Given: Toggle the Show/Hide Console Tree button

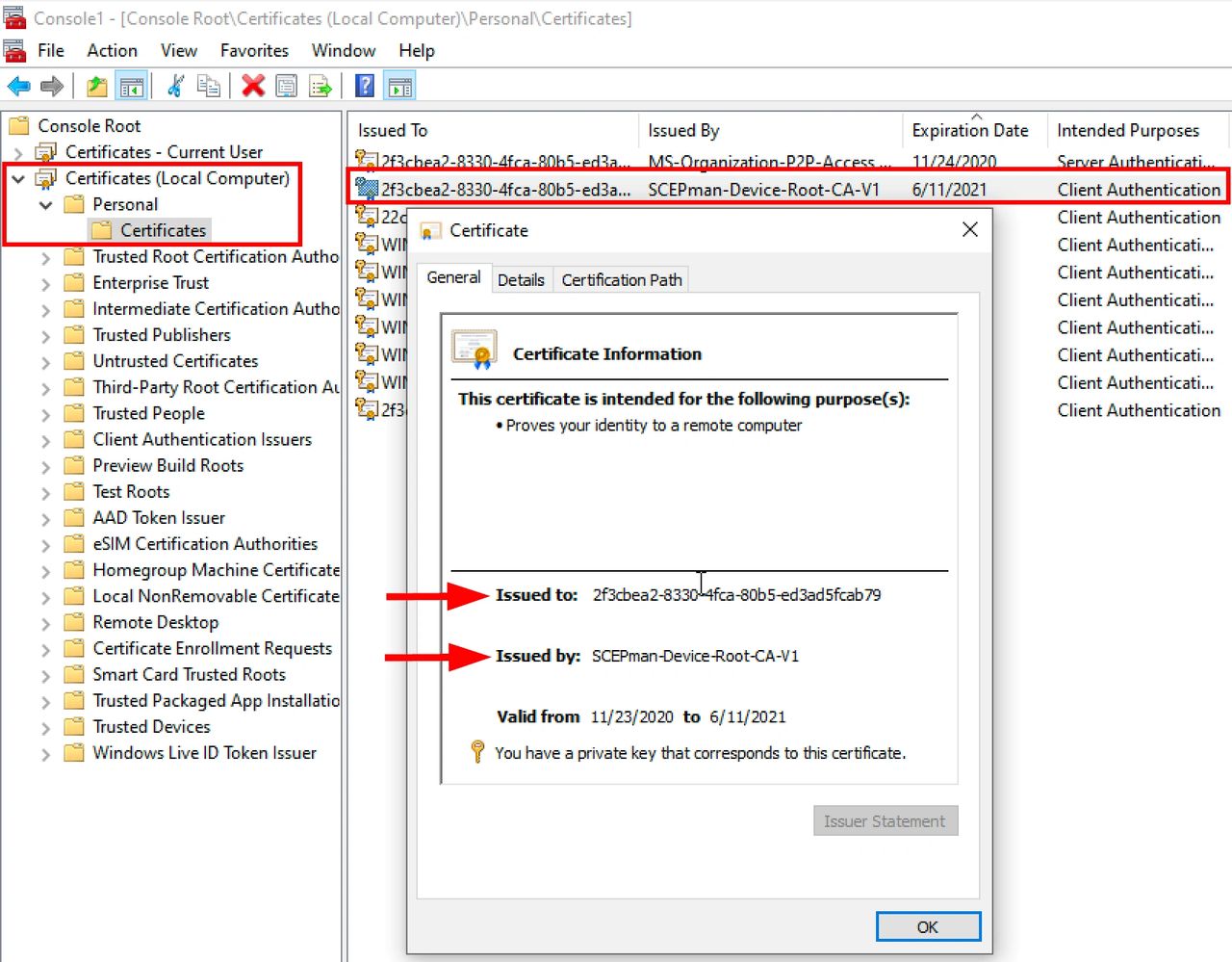Looking at the screenshot, I should [132, 87].
